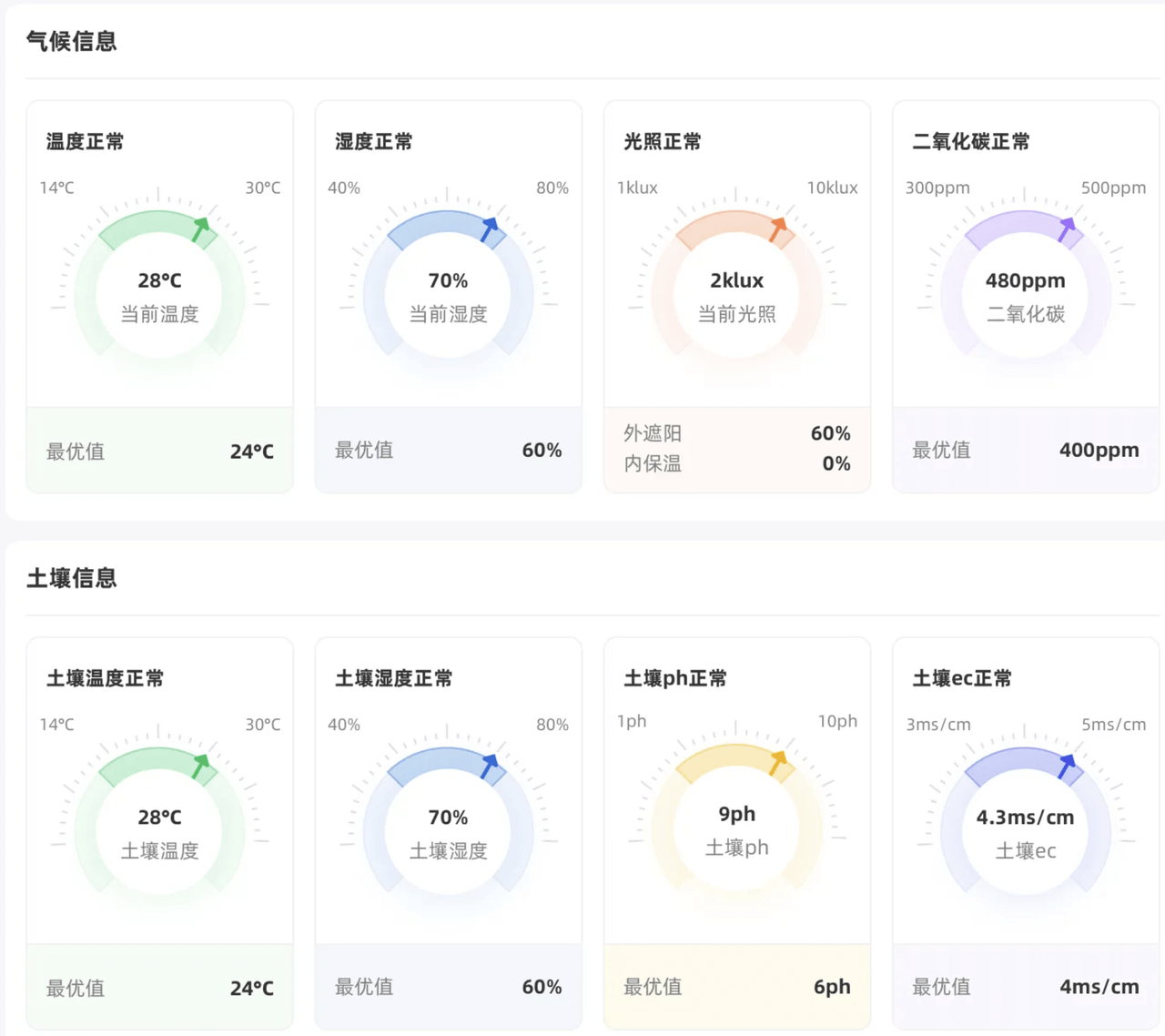Click the indigo arrow pointer in 土壤ec正常 gauge
This screenshot has height=1036, width=1165.
click(x=1066, y=767)
